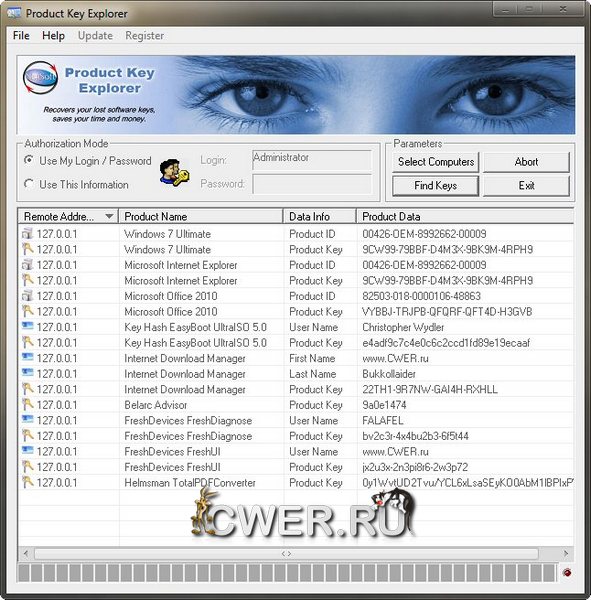Image resolution: width=591 pixels, height=600 pixels.
Task: Click the Key Hash EasyBoot UltraISO 5.0 User Name row name
Action: (195, 327)
